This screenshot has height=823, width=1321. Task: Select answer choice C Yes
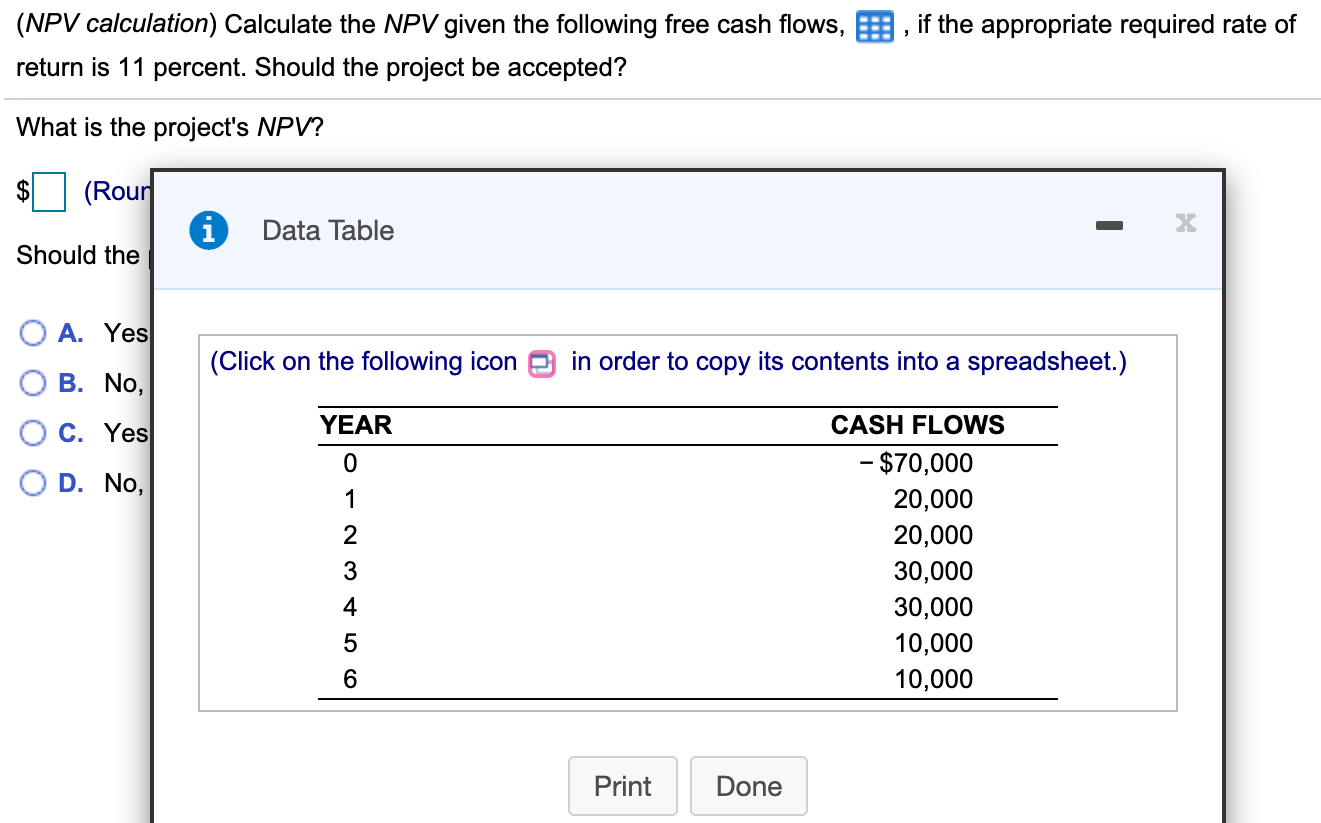(33, 432)
